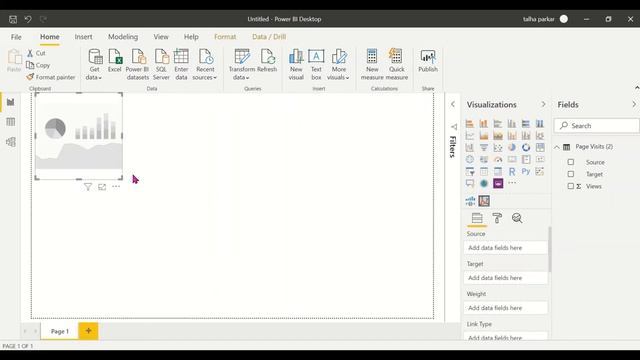This screenshot has width=640, height=360.
Task: Select the Funnel visual
Action: point(484,147)
